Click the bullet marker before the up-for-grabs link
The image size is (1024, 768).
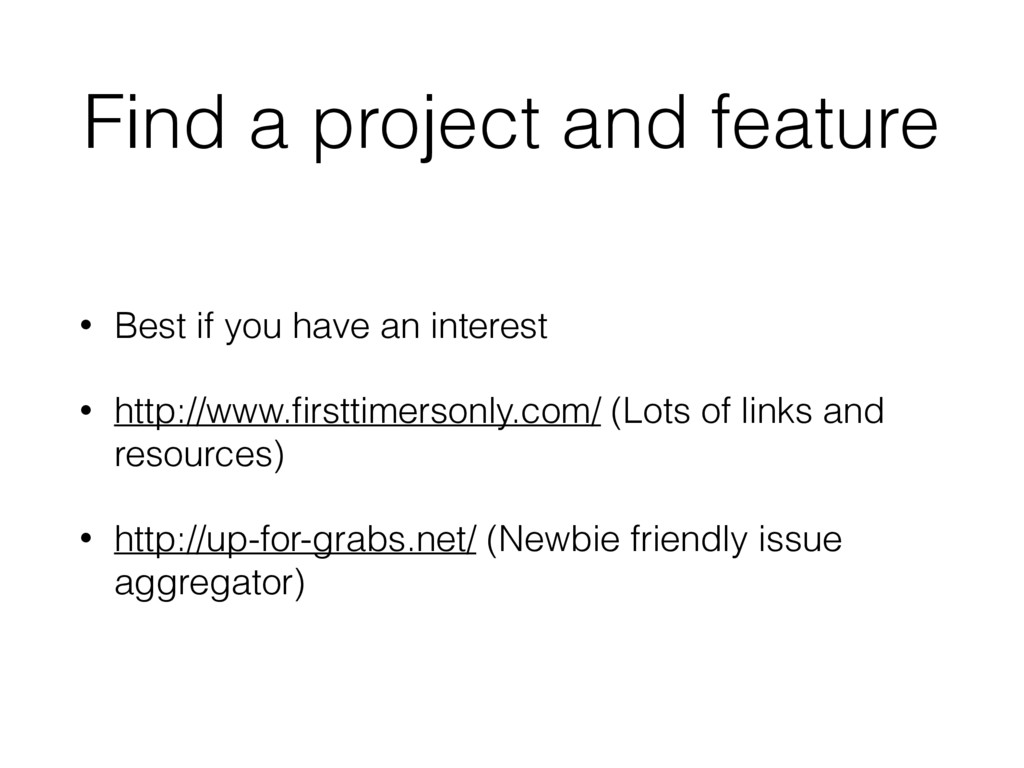86,539
